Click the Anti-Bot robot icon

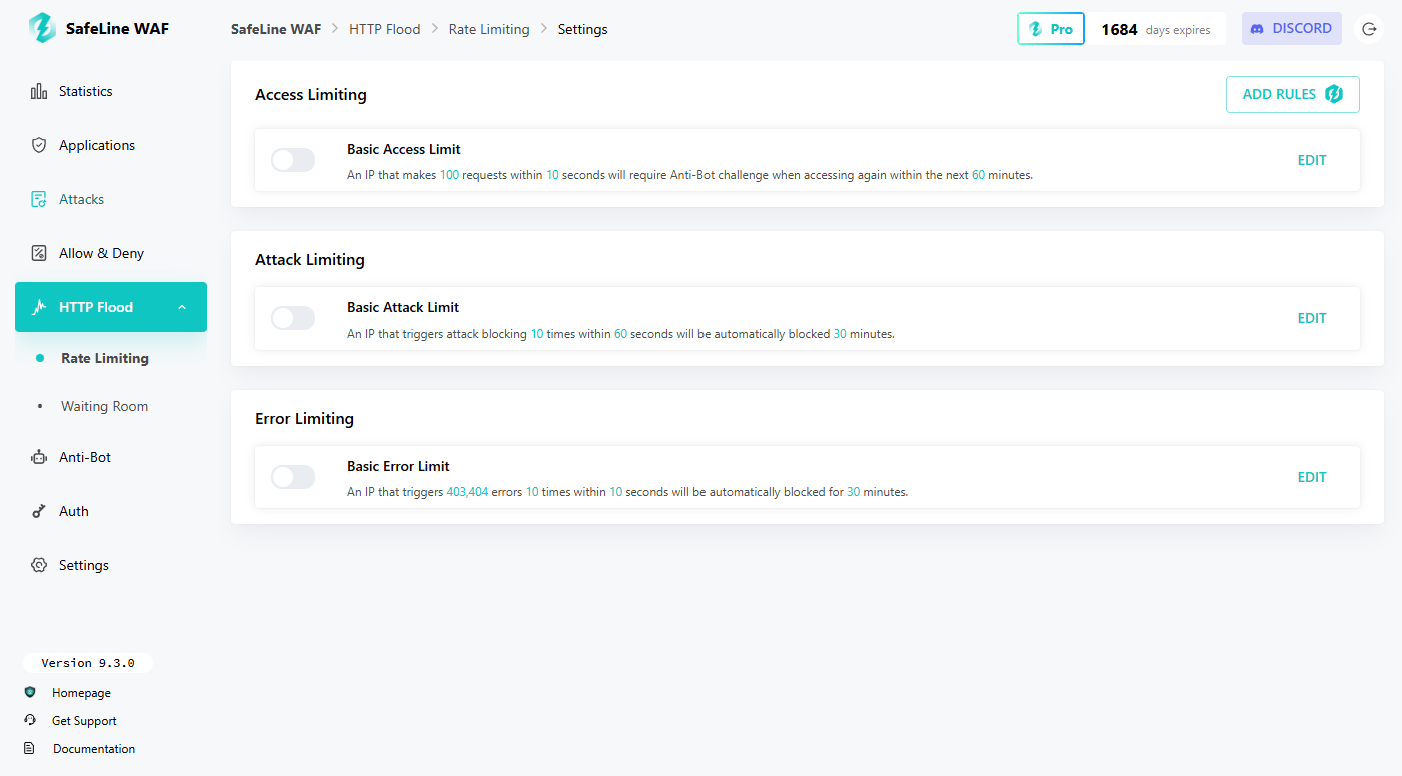coord(39,457)
